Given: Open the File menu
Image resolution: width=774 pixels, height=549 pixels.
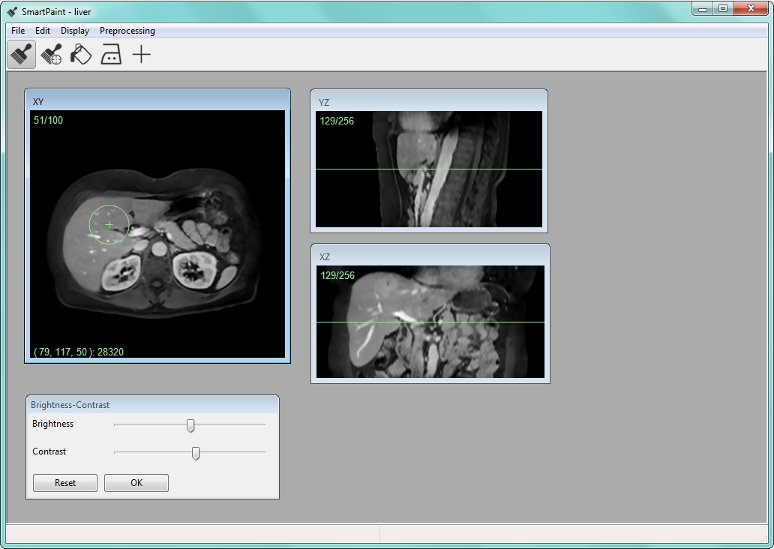Looking at the screenshot, I should tap(18, 31).
